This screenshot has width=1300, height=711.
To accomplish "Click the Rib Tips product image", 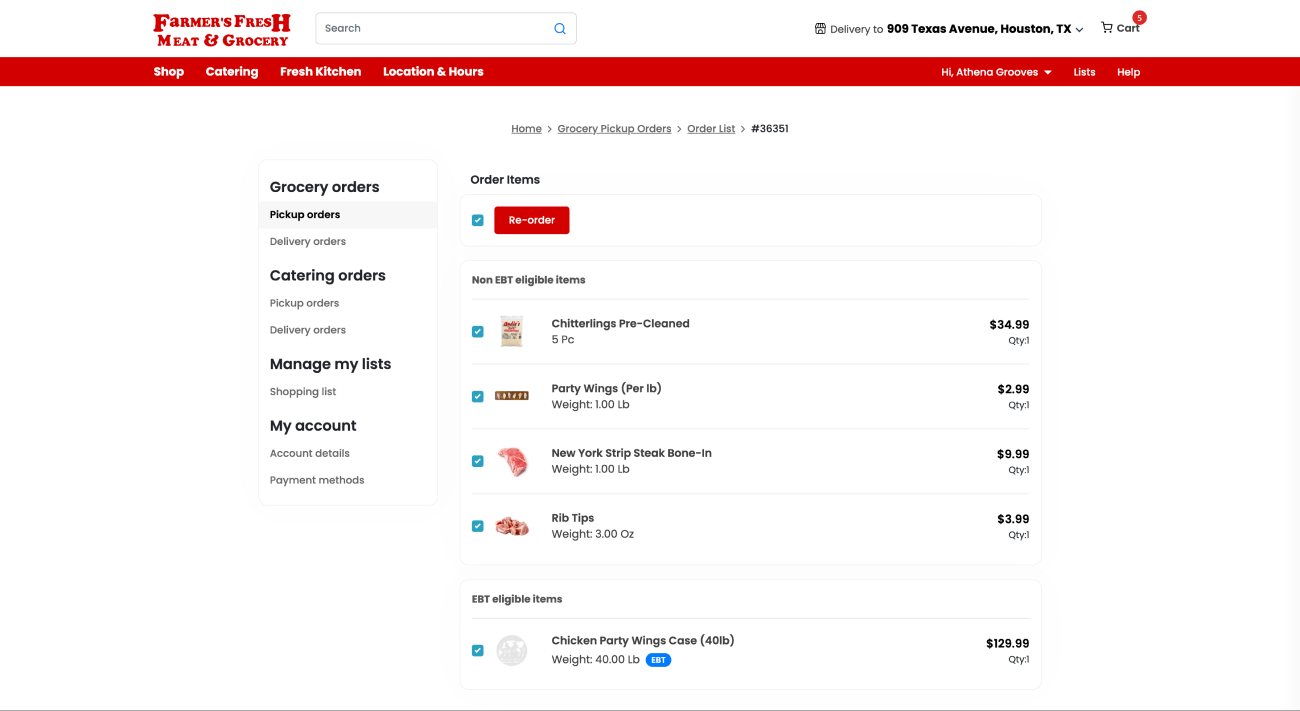I will (512, 526).
